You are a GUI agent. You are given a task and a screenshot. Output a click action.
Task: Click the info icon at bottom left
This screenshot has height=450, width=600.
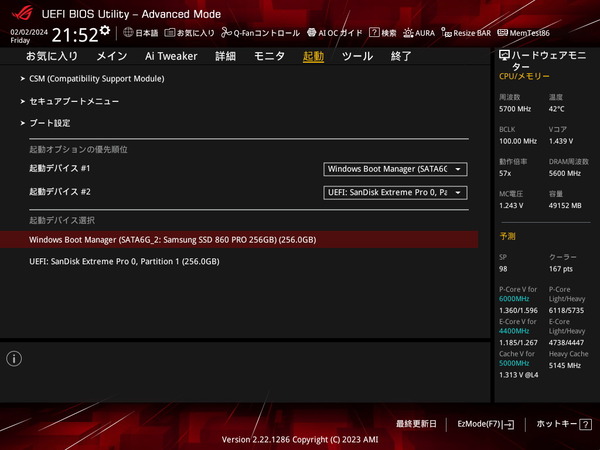(14, 358)
